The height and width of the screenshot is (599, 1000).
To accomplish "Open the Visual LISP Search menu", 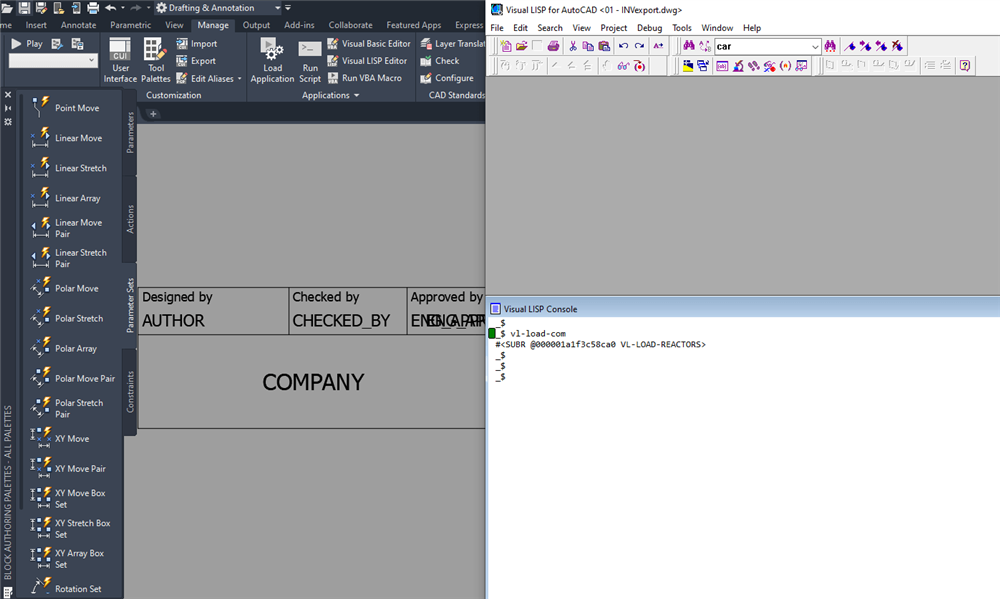I will pos(550,27).
